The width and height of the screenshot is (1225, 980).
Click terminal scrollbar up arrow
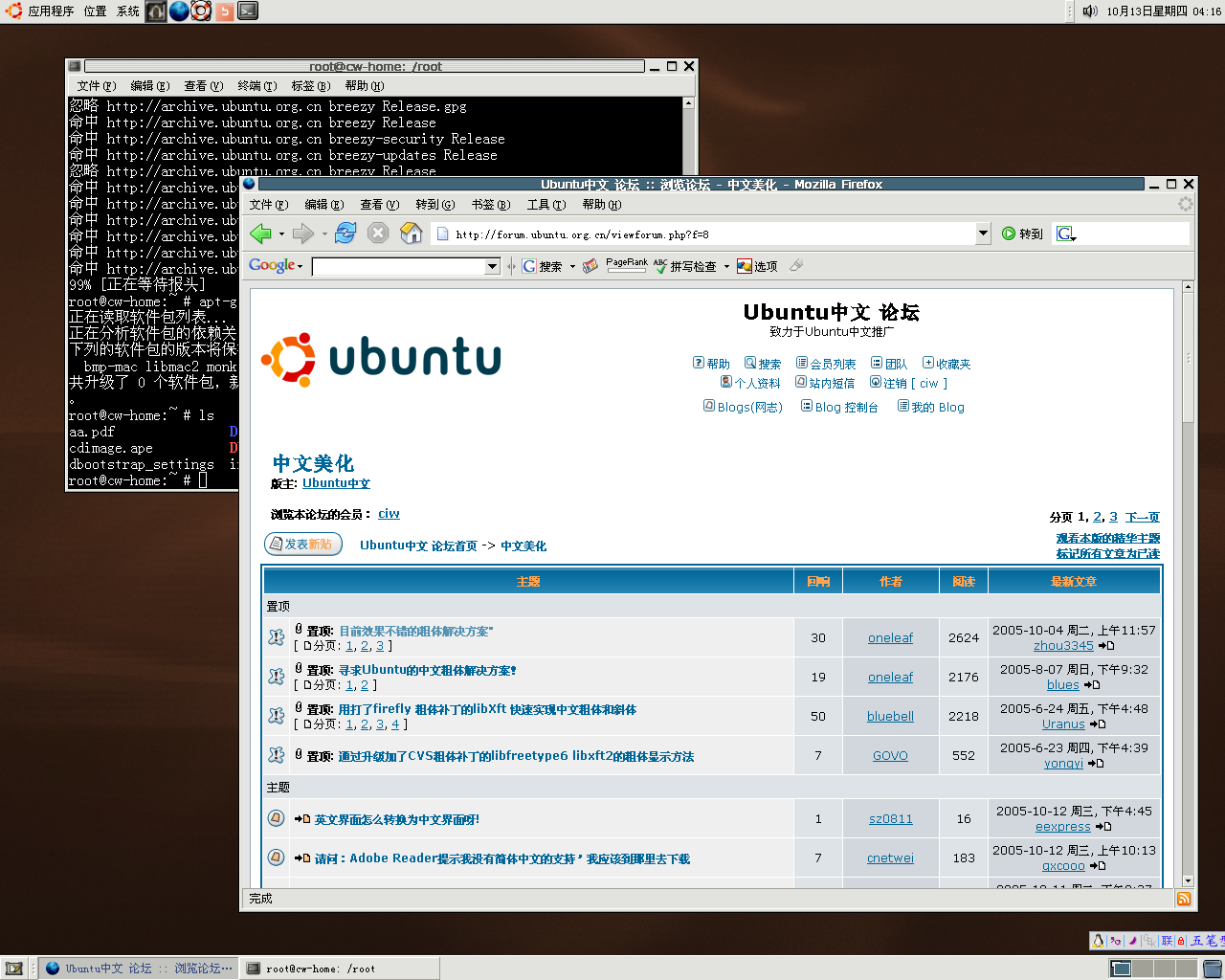pyautogui.click(x=688, y=102)
